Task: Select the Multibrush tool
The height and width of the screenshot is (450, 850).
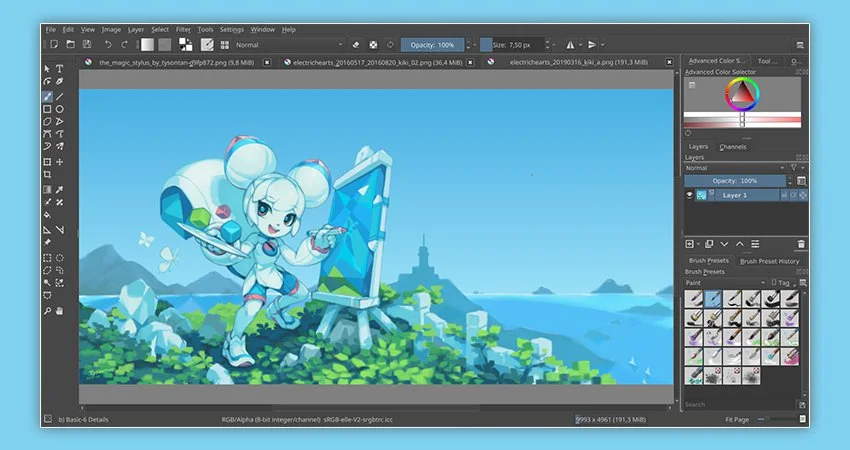Action: 60,146
